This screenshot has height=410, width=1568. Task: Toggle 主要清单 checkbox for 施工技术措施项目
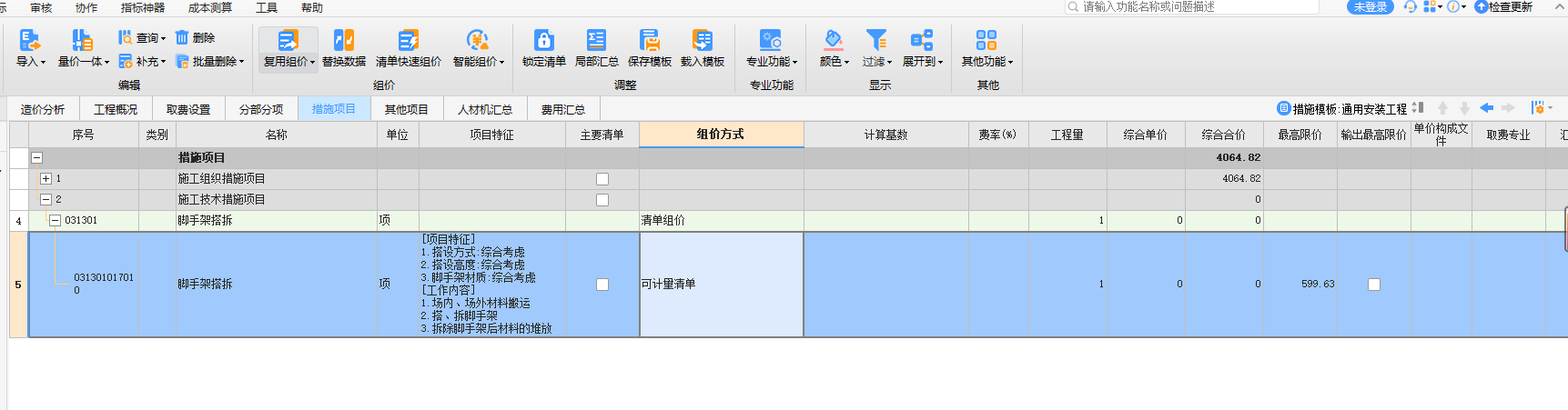point(602,200)
